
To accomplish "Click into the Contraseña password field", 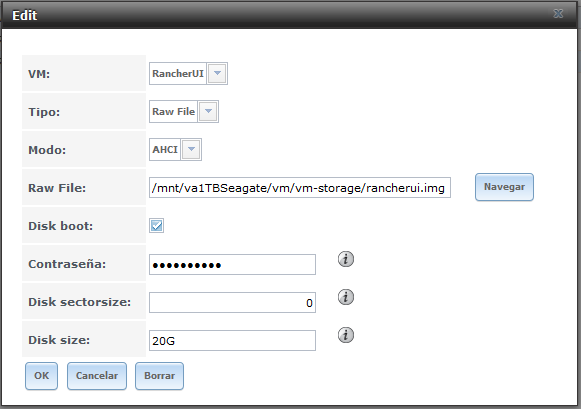I will tap(232, 265).
